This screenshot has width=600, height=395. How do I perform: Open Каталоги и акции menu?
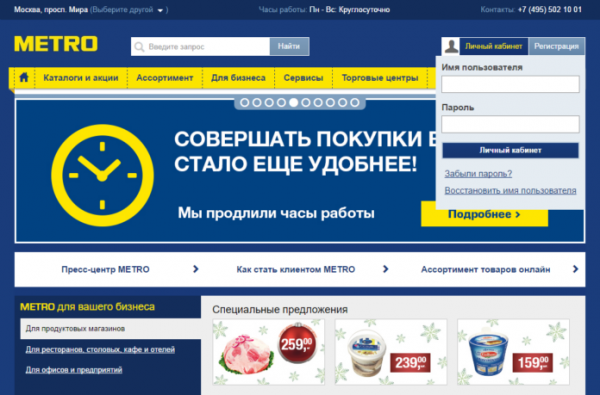tap(81, 78)
